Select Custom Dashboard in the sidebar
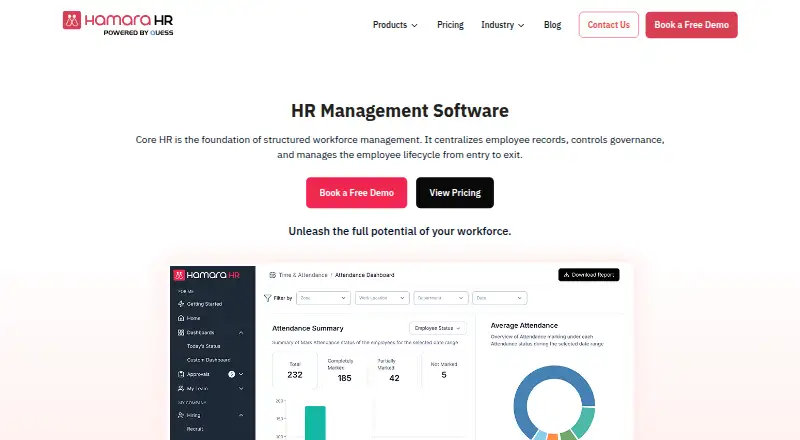This screenshot has width=800, height=440. pos(208,360)
